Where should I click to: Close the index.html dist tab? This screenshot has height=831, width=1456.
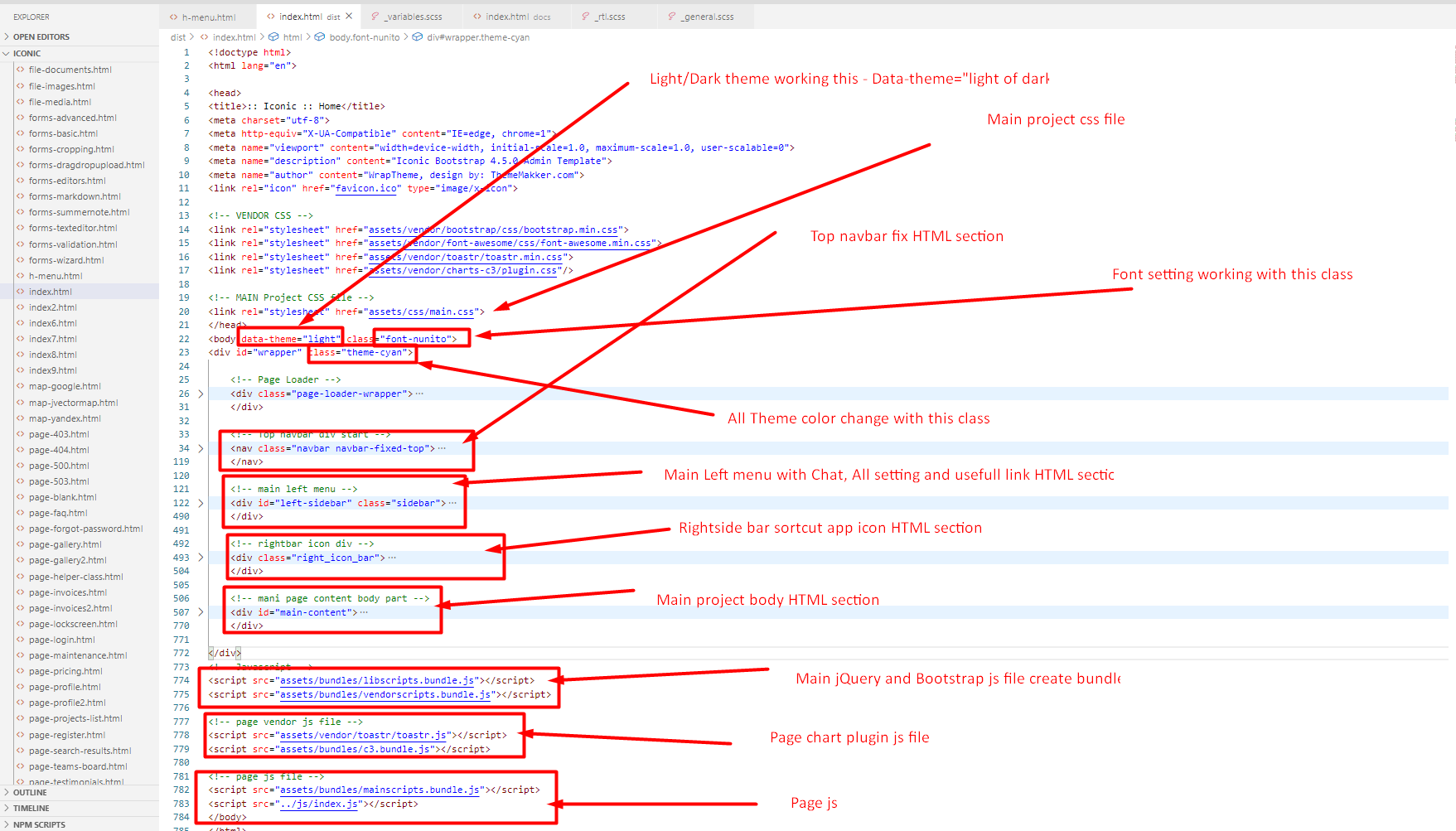point(349,17)
